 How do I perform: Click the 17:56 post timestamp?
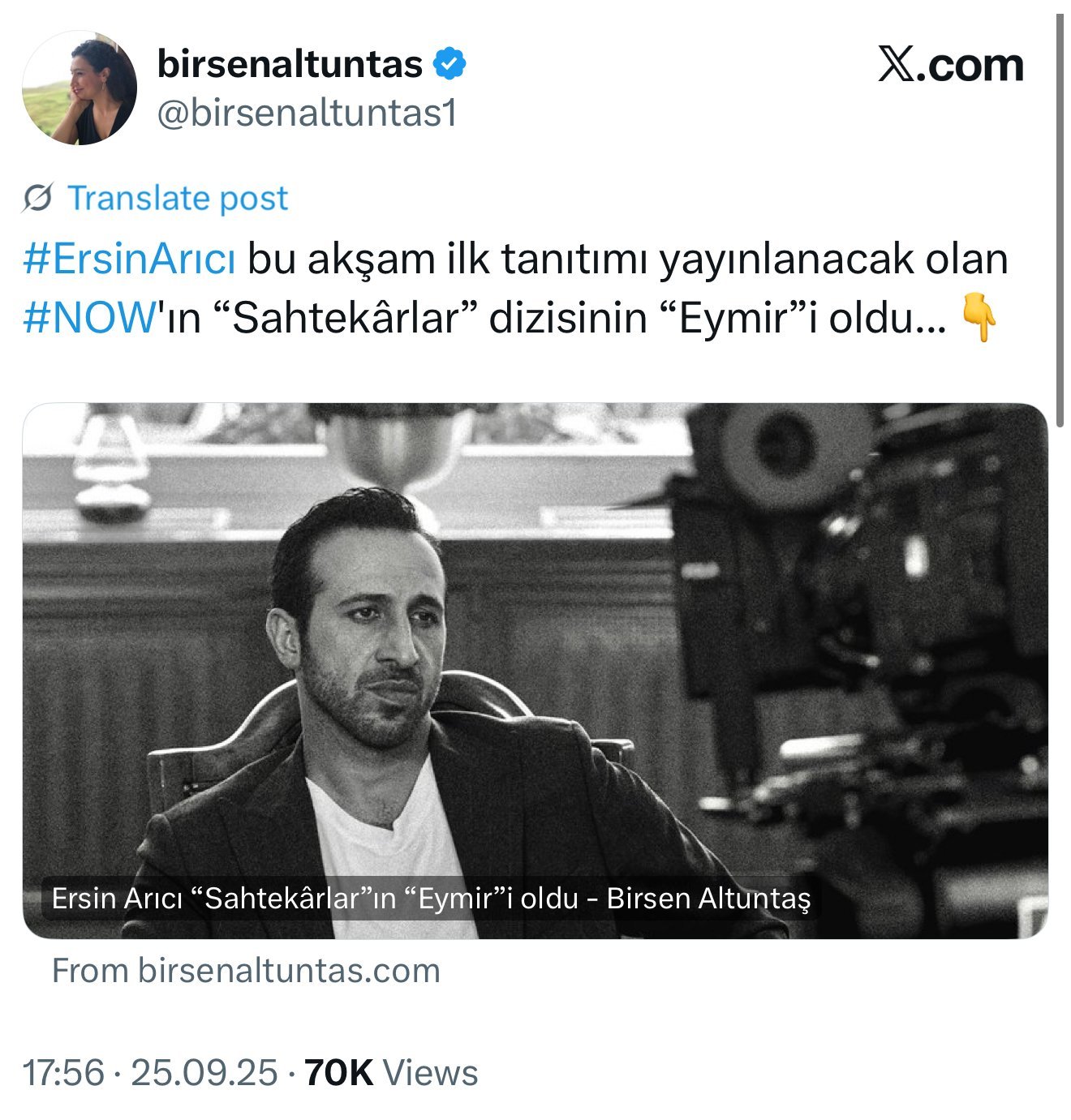[x=63, y=1073]
